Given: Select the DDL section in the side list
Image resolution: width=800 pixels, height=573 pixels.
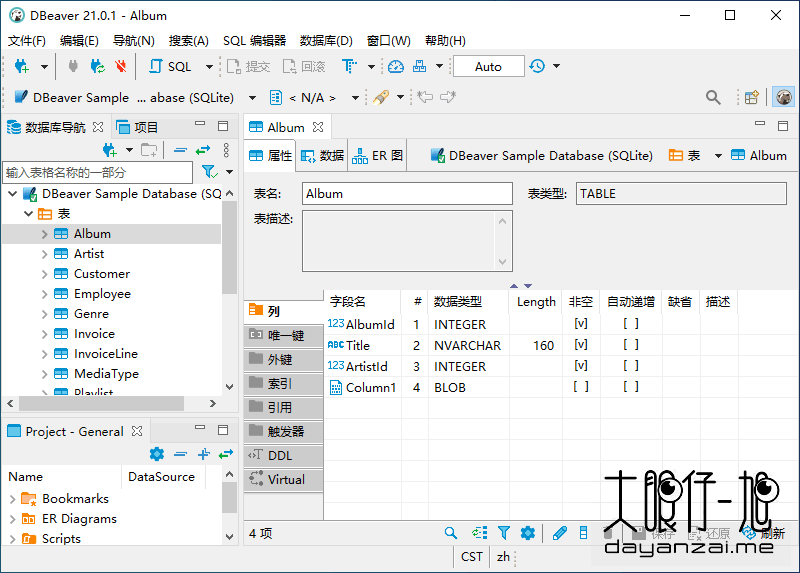Looking at the screenshot, I should click(282, 455).
